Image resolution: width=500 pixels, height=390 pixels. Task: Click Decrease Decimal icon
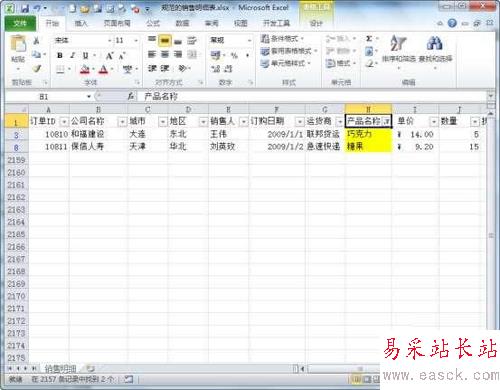(x=228, y=69)
